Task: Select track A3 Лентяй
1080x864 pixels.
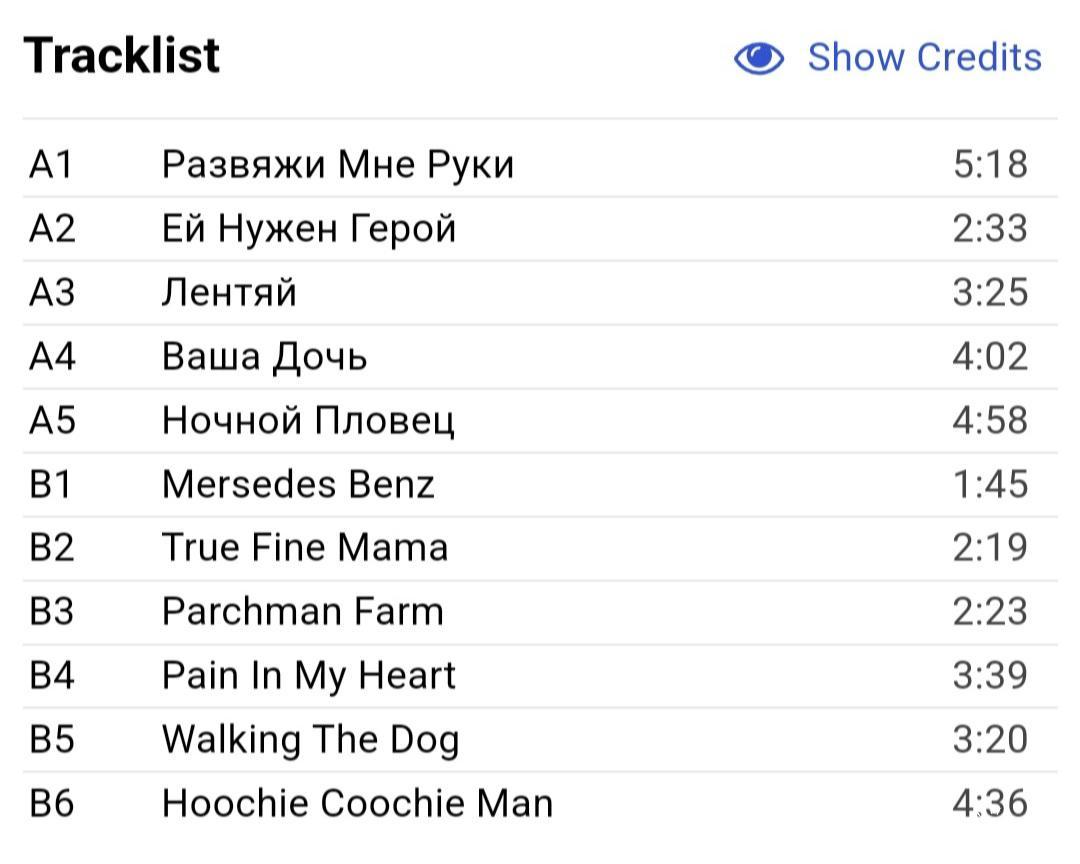Action: (x=540, y=293)
